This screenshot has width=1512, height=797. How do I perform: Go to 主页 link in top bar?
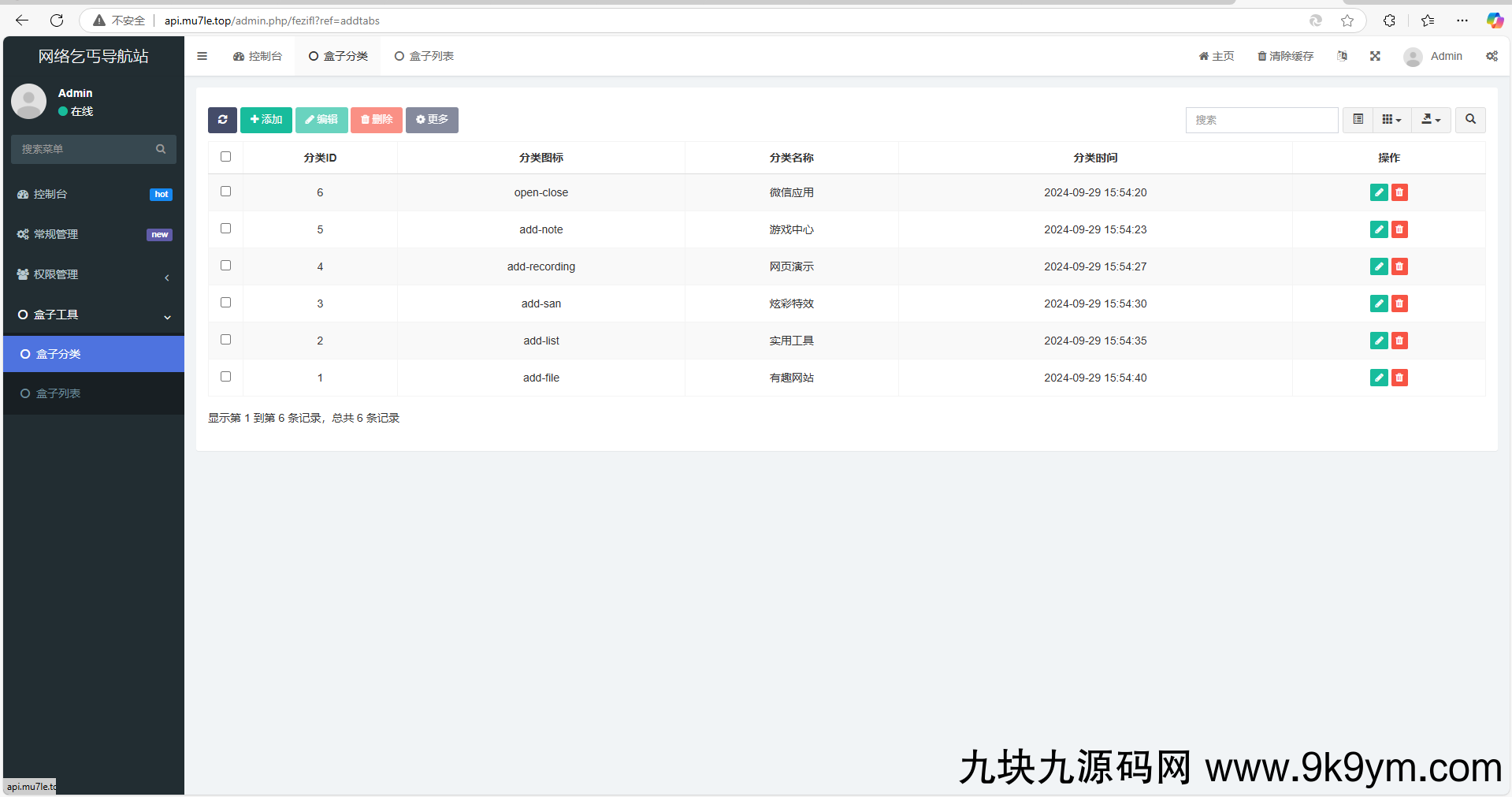[x=1217, y=56]
